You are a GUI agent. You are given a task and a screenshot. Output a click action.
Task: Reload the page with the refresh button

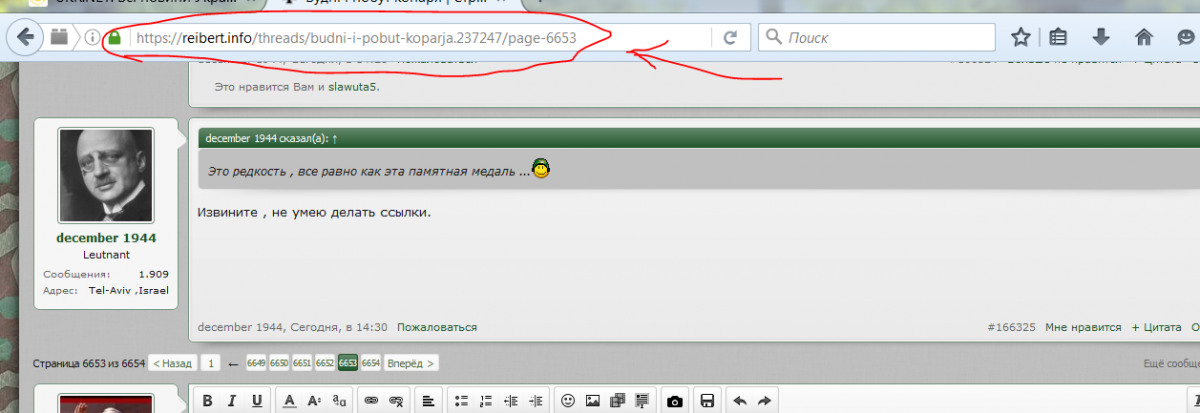point(730,38)
